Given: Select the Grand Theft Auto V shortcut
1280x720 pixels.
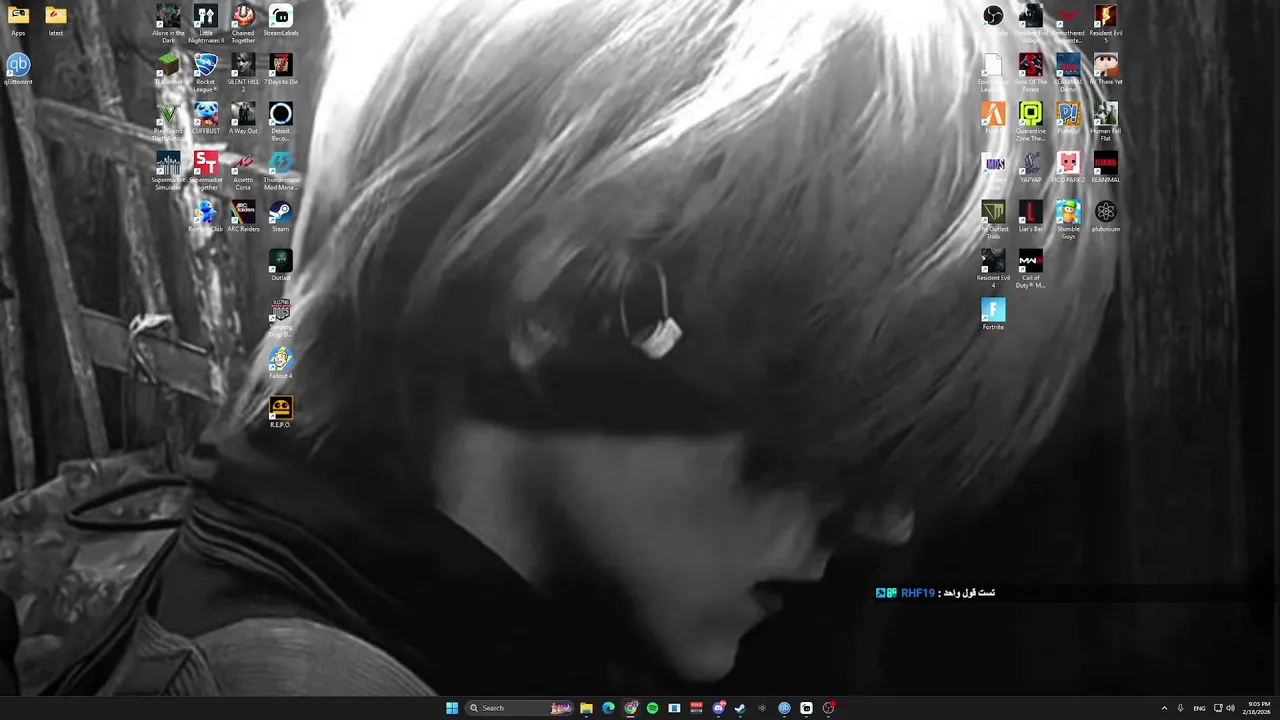Looking at the screenshot, I should coord(168,122).
